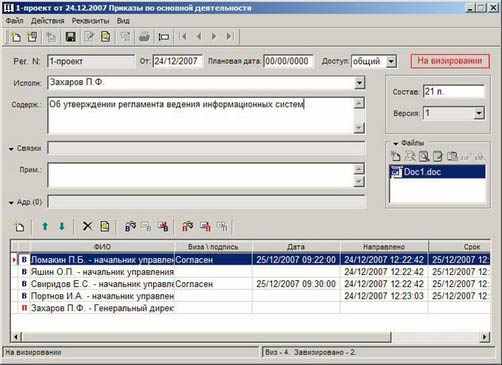Print using the printer icon

coord(144,37)
